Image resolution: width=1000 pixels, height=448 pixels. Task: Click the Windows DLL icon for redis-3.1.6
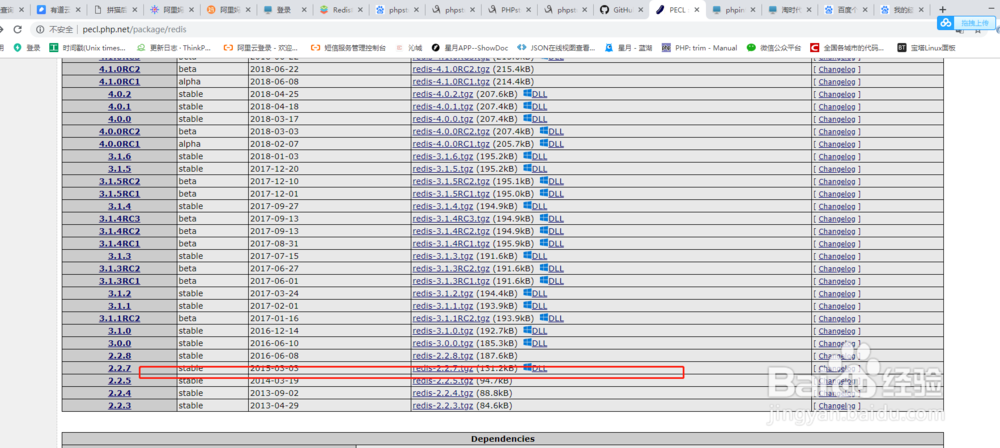coord(527,156)
